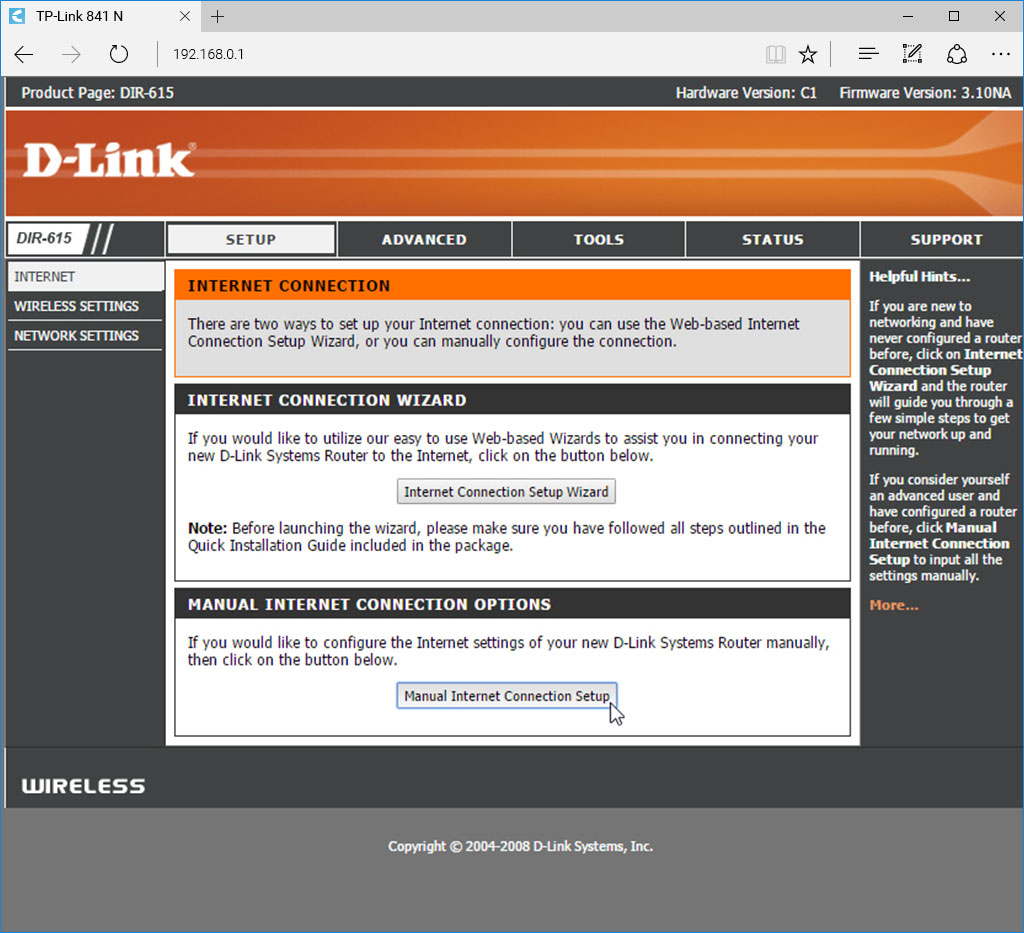Viewport: 1024px width, 933px height.
Task: Go to the STATUS tab
Action: click(773, 240)
